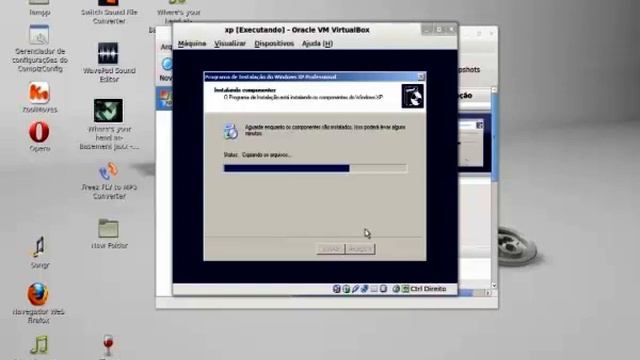
Task: Click the setup clock icon beside wait message
Action: (231, 131)
